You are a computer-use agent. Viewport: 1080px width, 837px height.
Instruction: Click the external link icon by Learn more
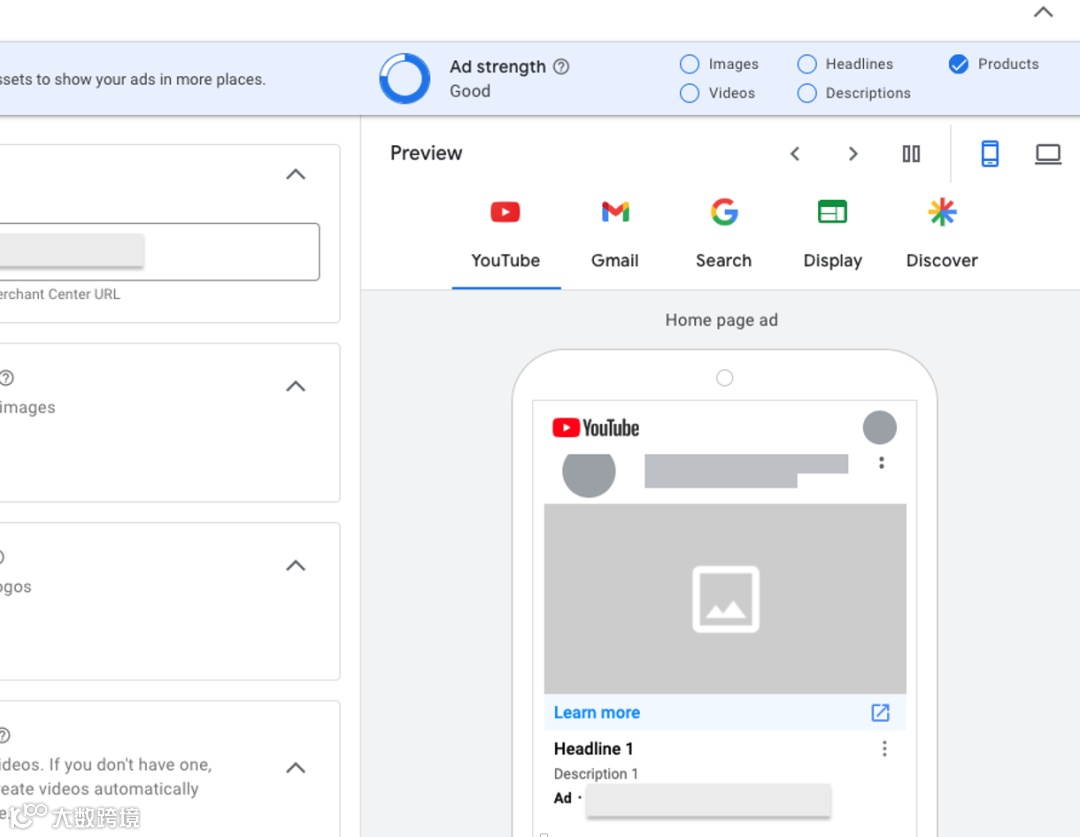(880, 712)
